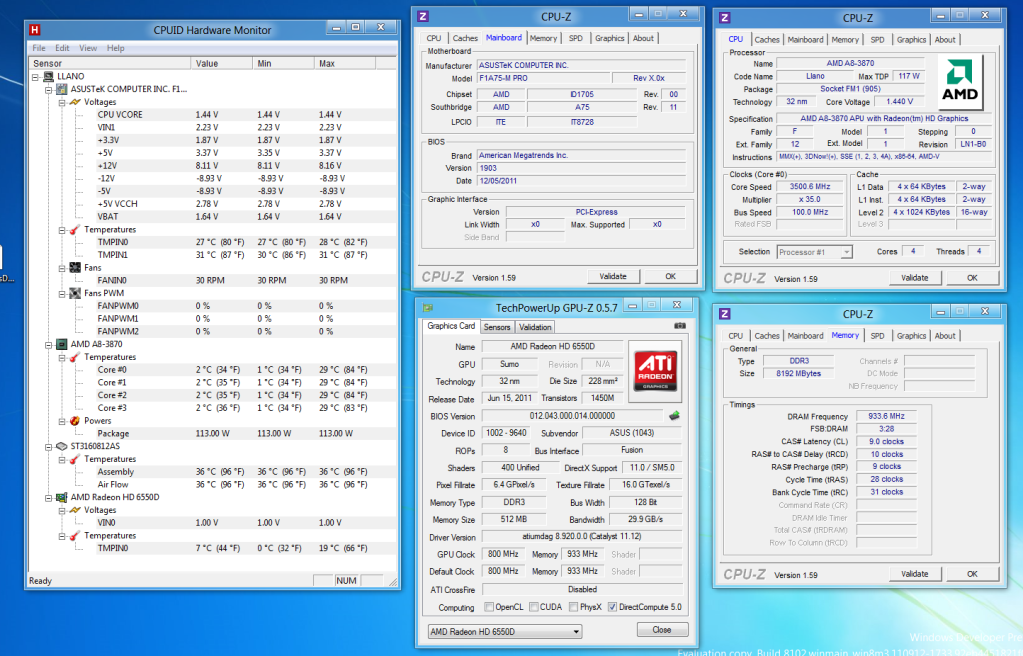Viewport: 1023px width, 656px height.
Task: Click the Core Speed 3500.6 MHz value
Action: point(808,187)
